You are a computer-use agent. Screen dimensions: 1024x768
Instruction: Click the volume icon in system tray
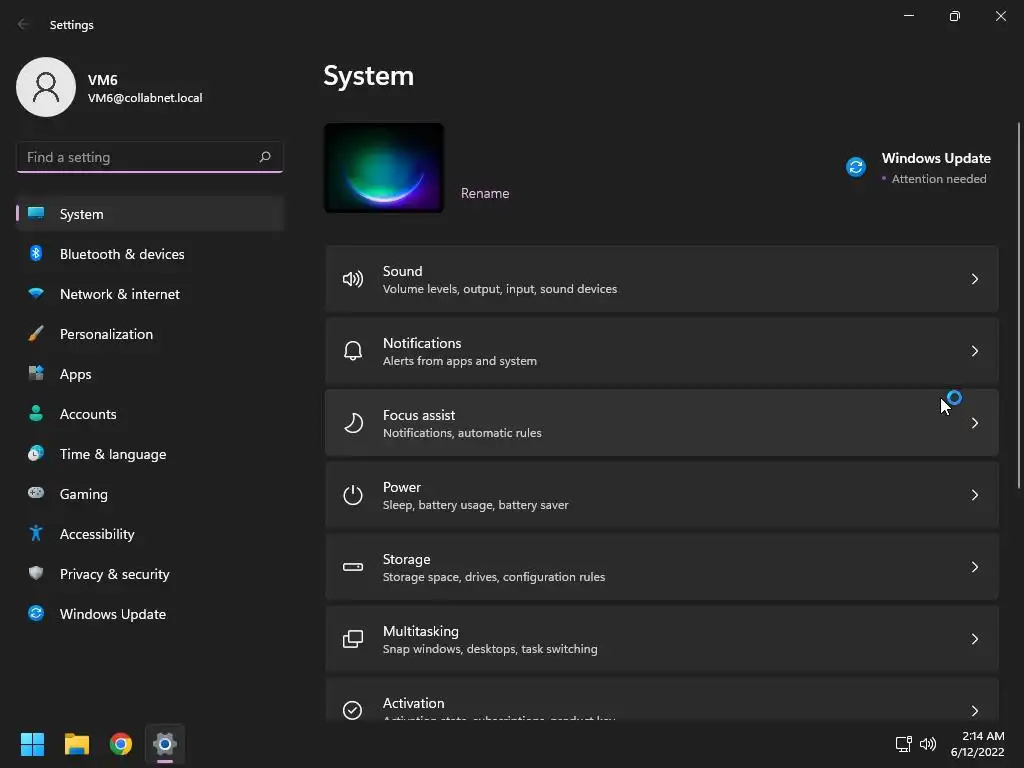click(928, 744)
